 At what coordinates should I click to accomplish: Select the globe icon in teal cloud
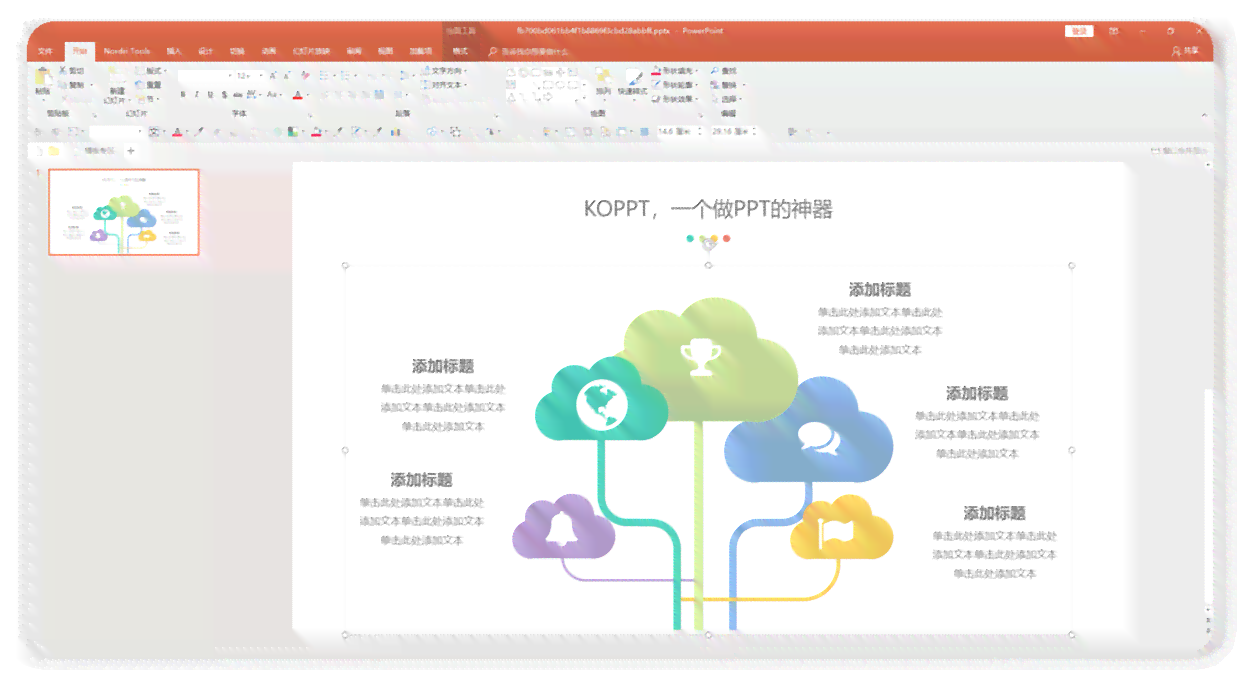602,404
